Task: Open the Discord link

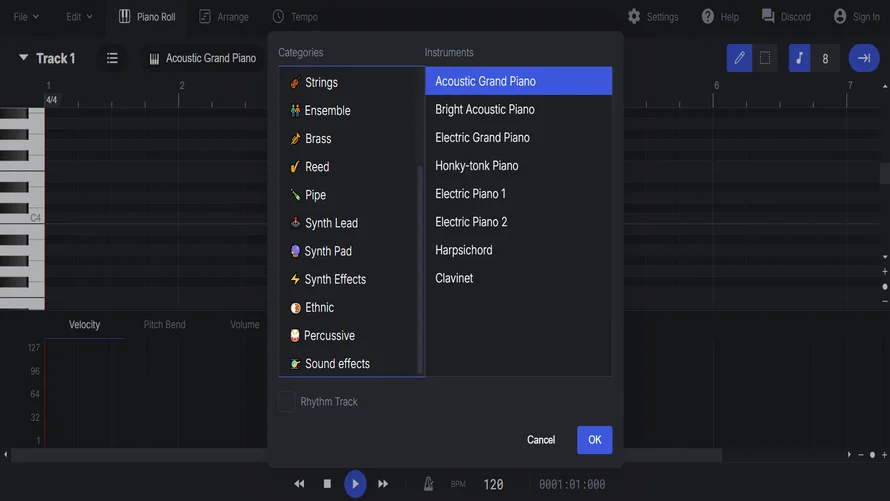Action: (x=786, y=16)
